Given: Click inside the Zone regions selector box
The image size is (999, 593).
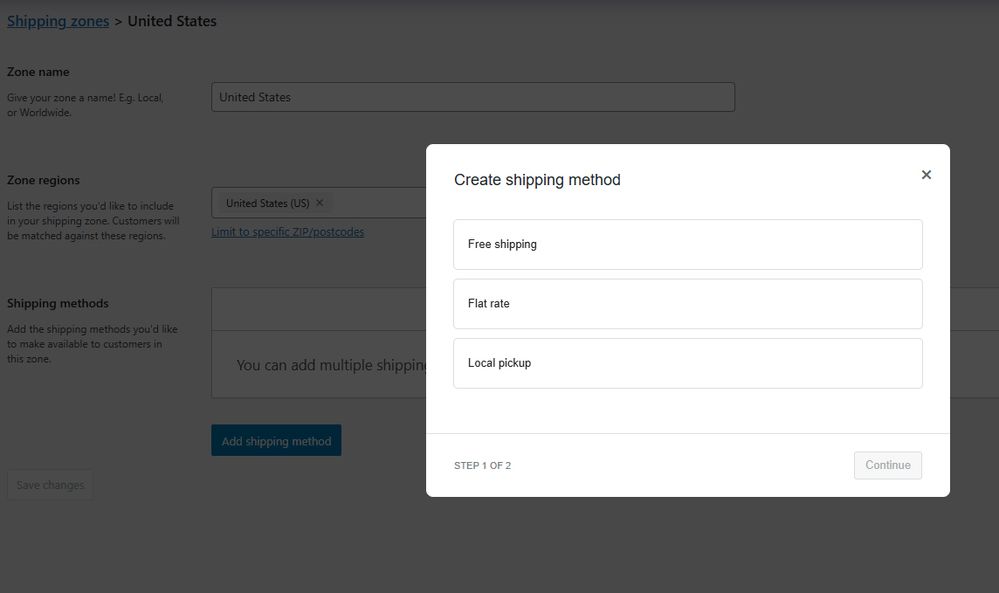Looking at the screenshot, I should (380, 203).
